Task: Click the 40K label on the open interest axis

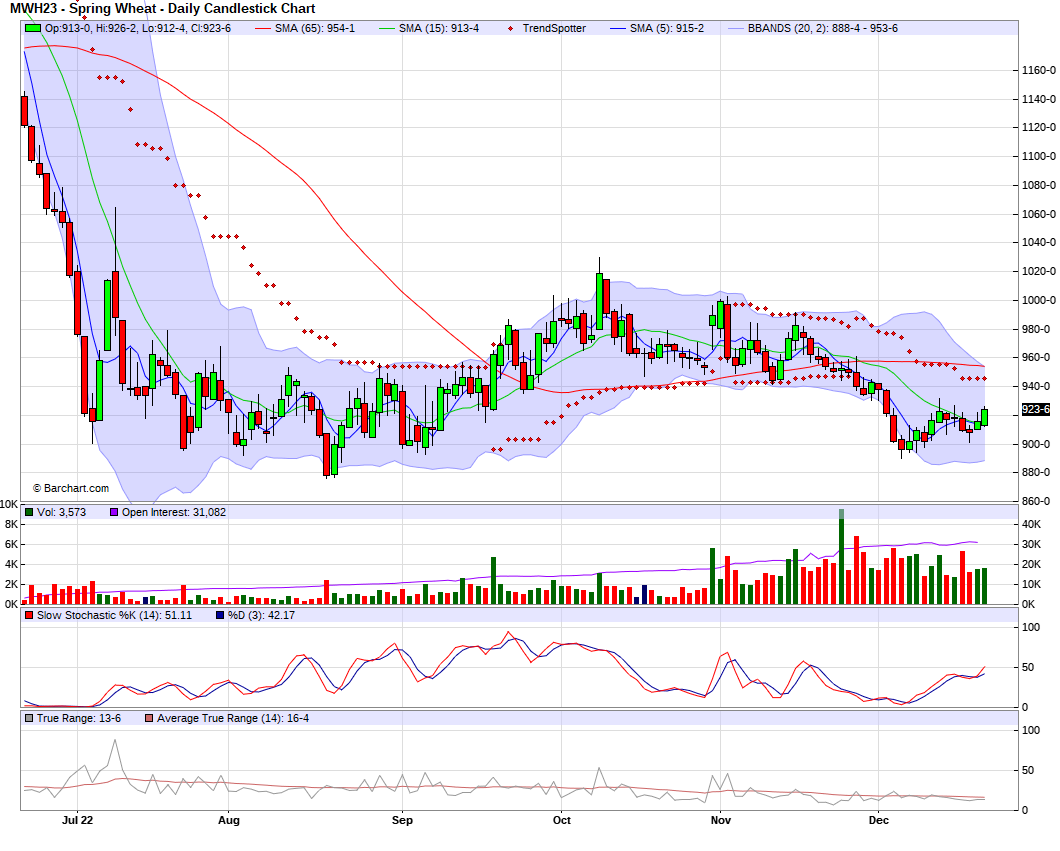Action: [1032, 525]
